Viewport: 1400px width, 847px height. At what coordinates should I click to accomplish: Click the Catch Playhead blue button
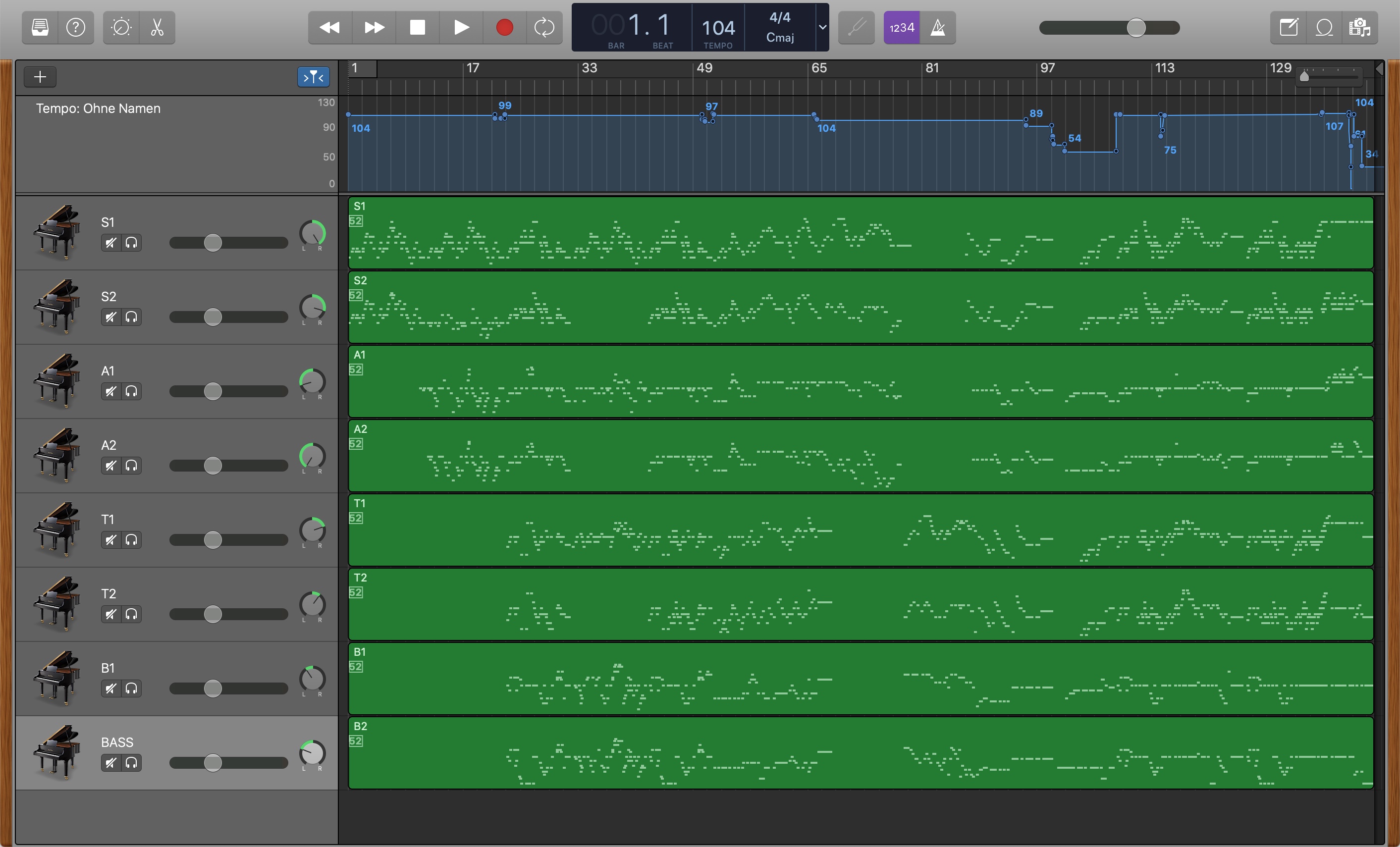click(x=313, y=77)
